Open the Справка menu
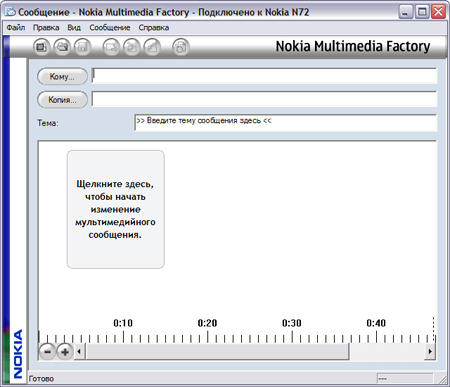This screenshot has height=387, width=450. pos(154,28)
